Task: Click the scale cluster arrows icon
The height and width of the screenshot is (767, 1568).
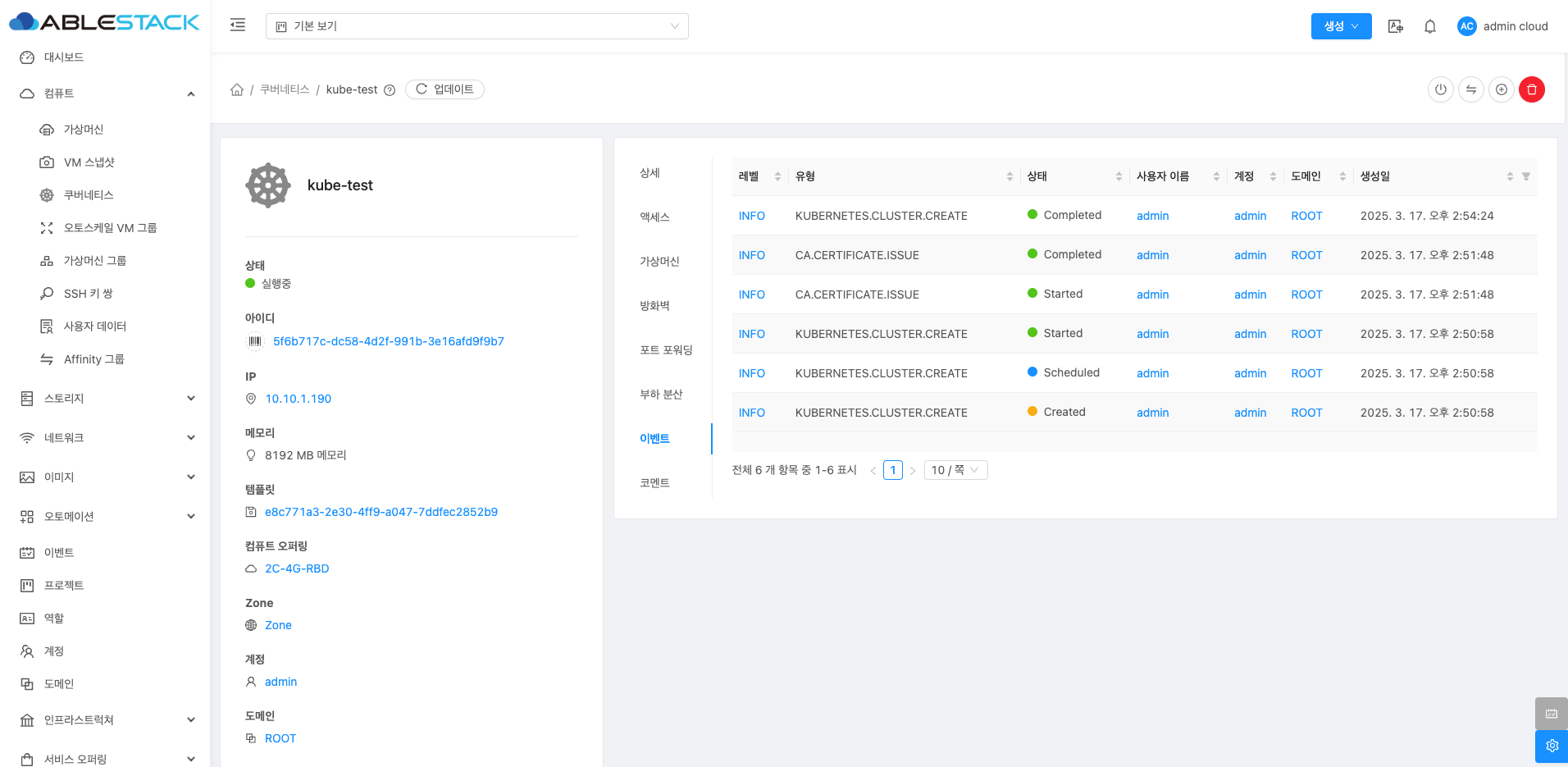Action: tap(1470, 89)
